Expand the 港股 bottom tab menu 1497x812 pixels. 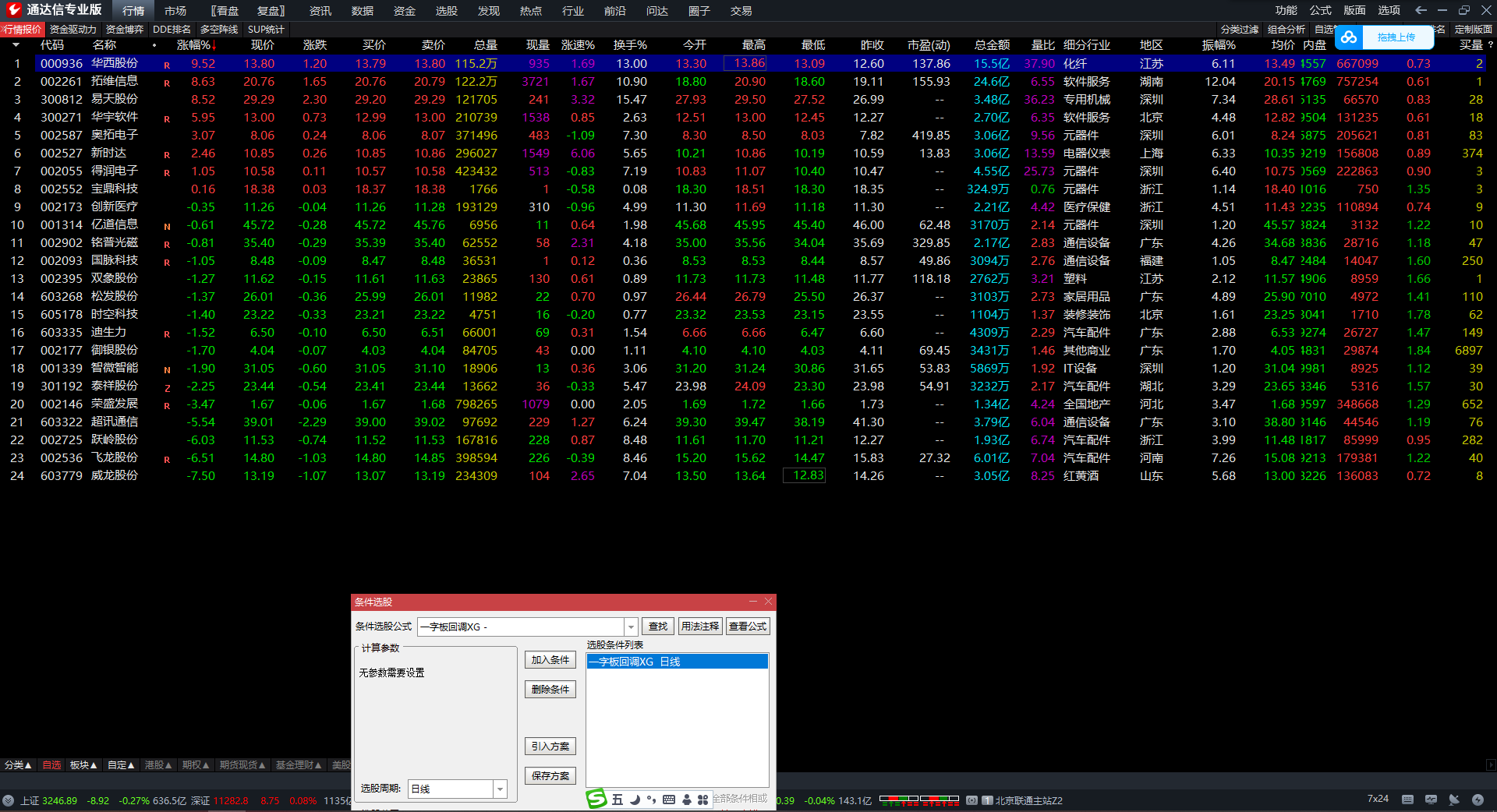point(158,765)
